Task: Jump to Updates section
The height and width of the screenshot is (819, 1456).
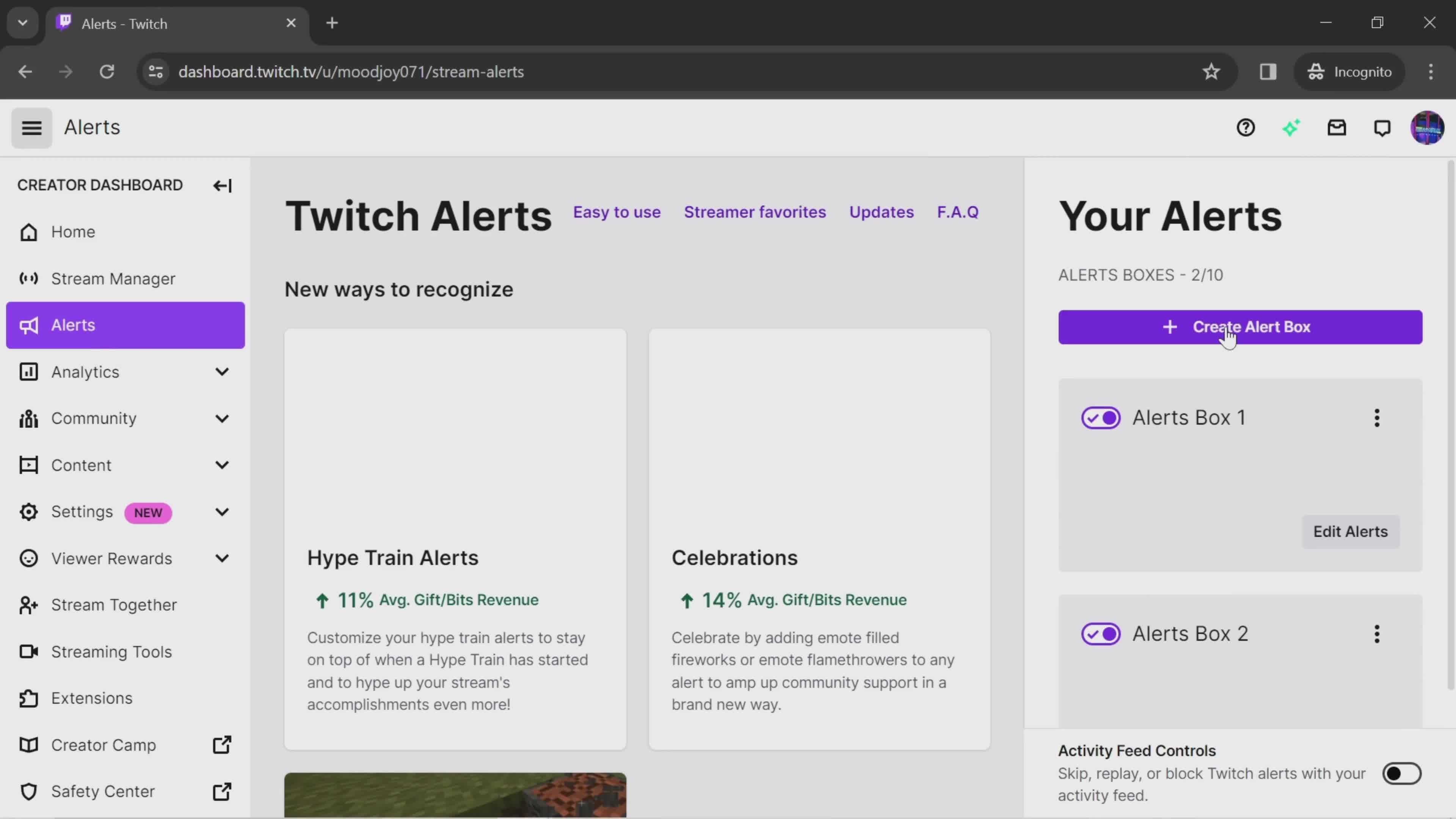Action: tap(881, 212)
